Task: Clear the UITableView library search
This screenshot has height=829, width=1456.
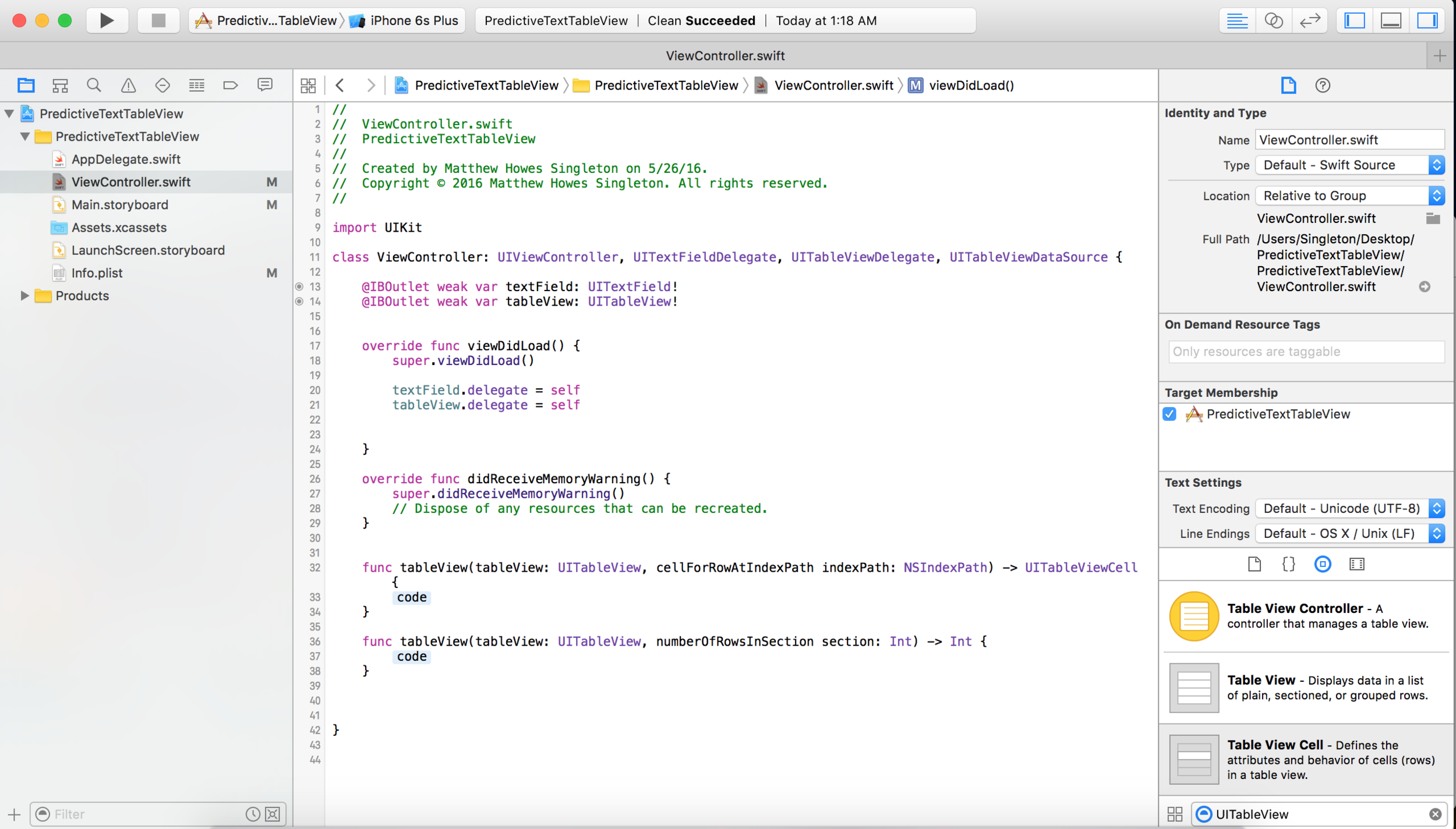Action: click(x=1436, y=814)
